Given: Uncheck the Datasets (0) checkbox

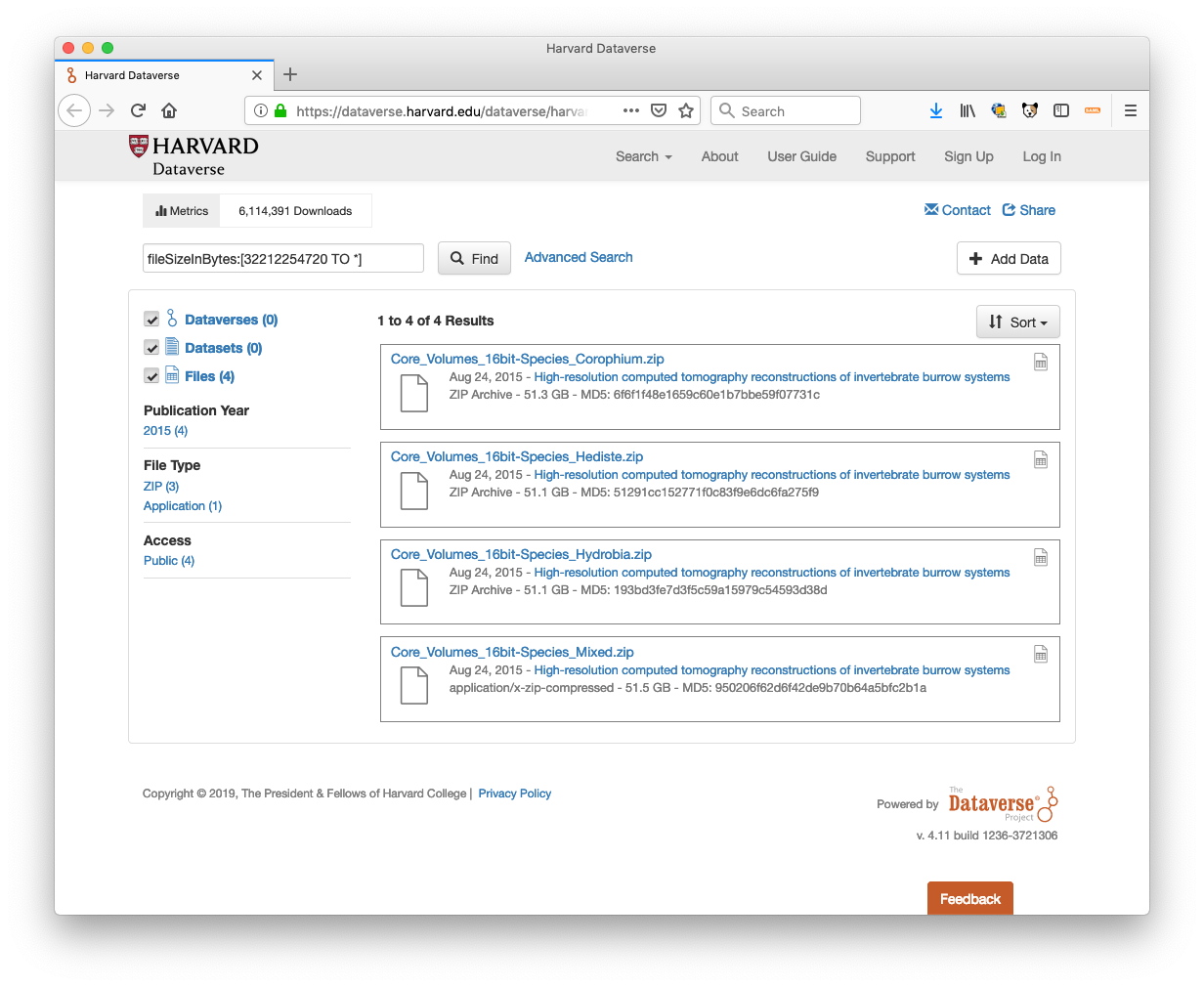Looking at the screenshot, I should (x=151, y=348).
